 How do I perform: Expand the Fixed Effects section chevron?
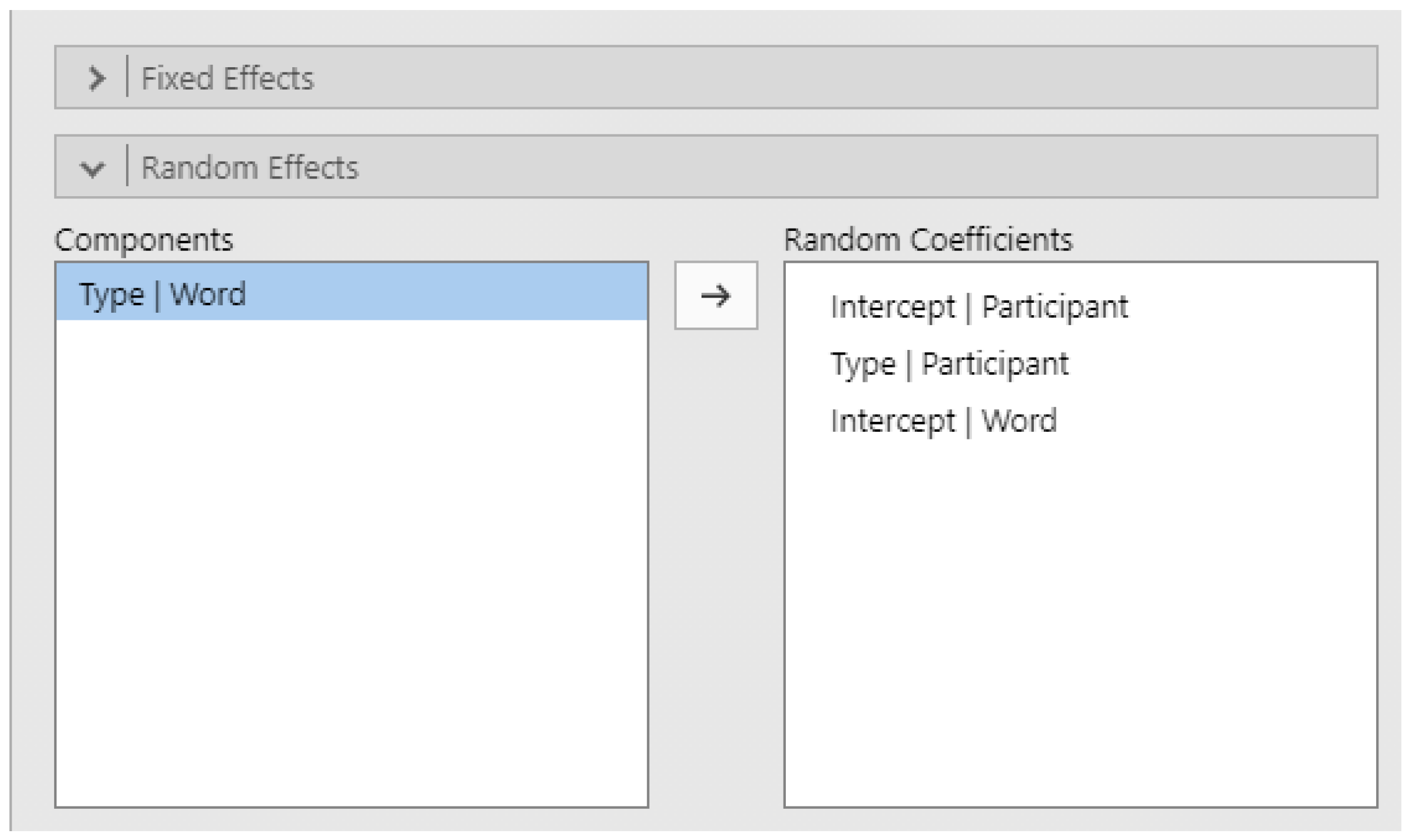(97, 78)
